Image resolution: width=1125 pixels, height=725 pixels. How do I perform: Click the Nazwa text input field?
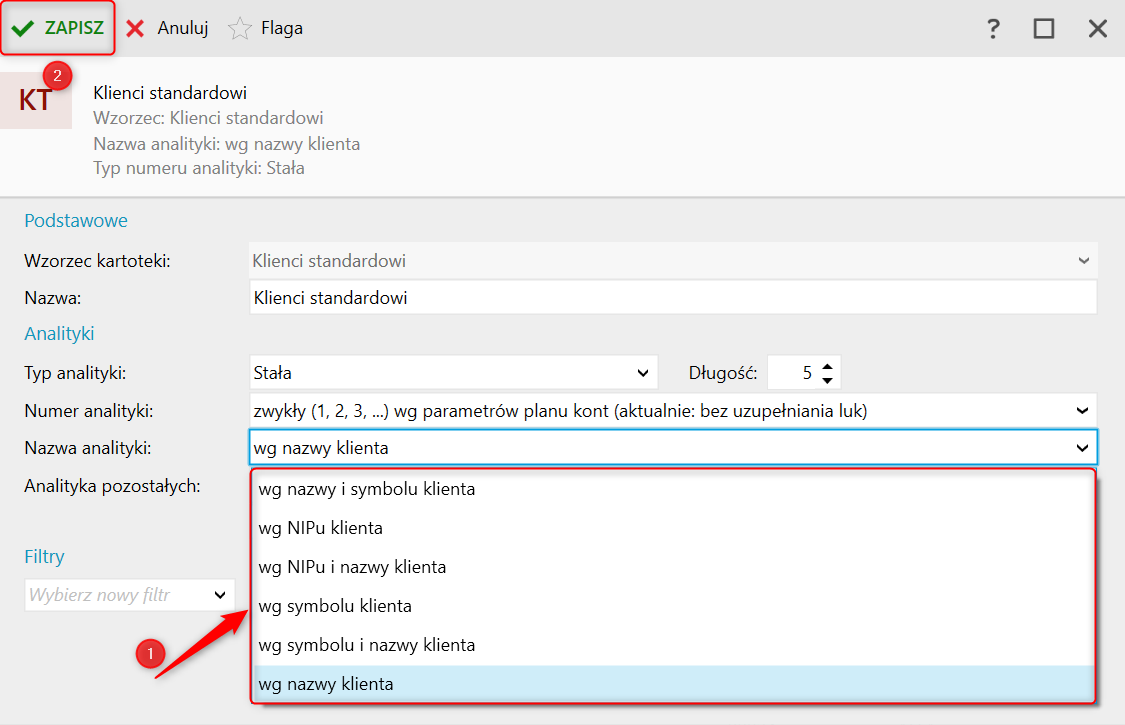point(672,298)
